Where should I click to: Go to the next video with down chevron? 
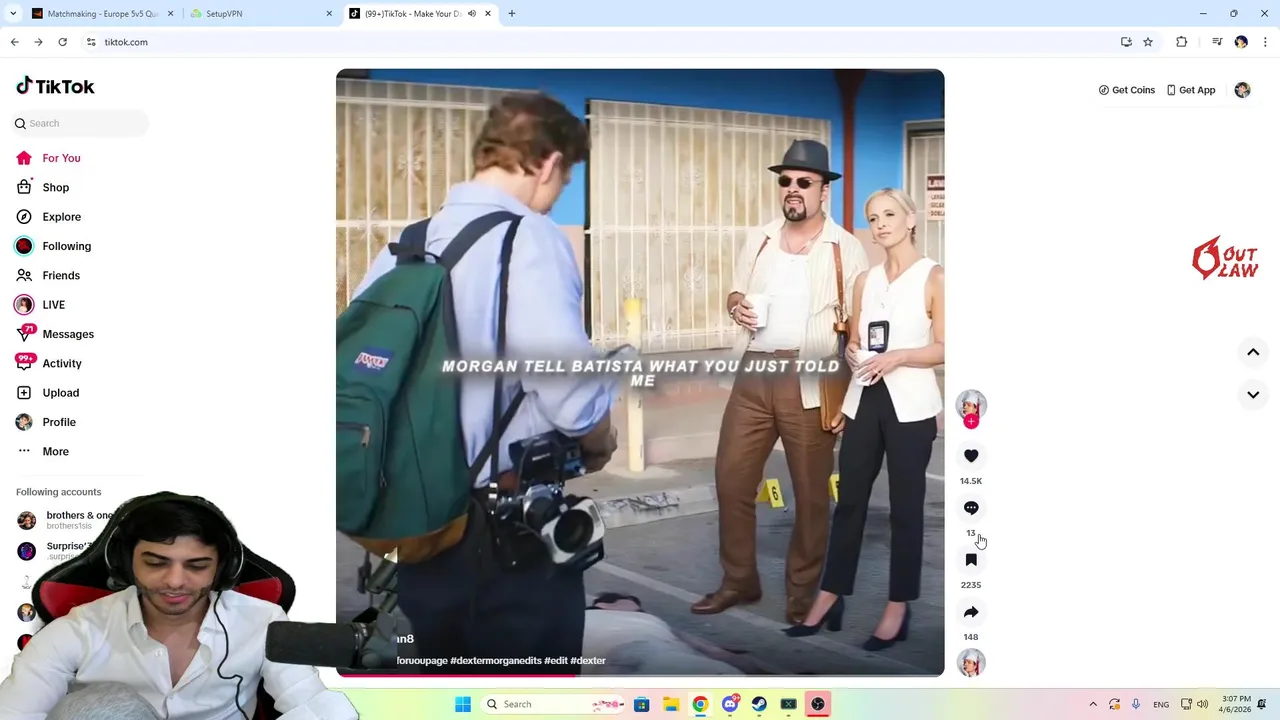coord(1253,395)
